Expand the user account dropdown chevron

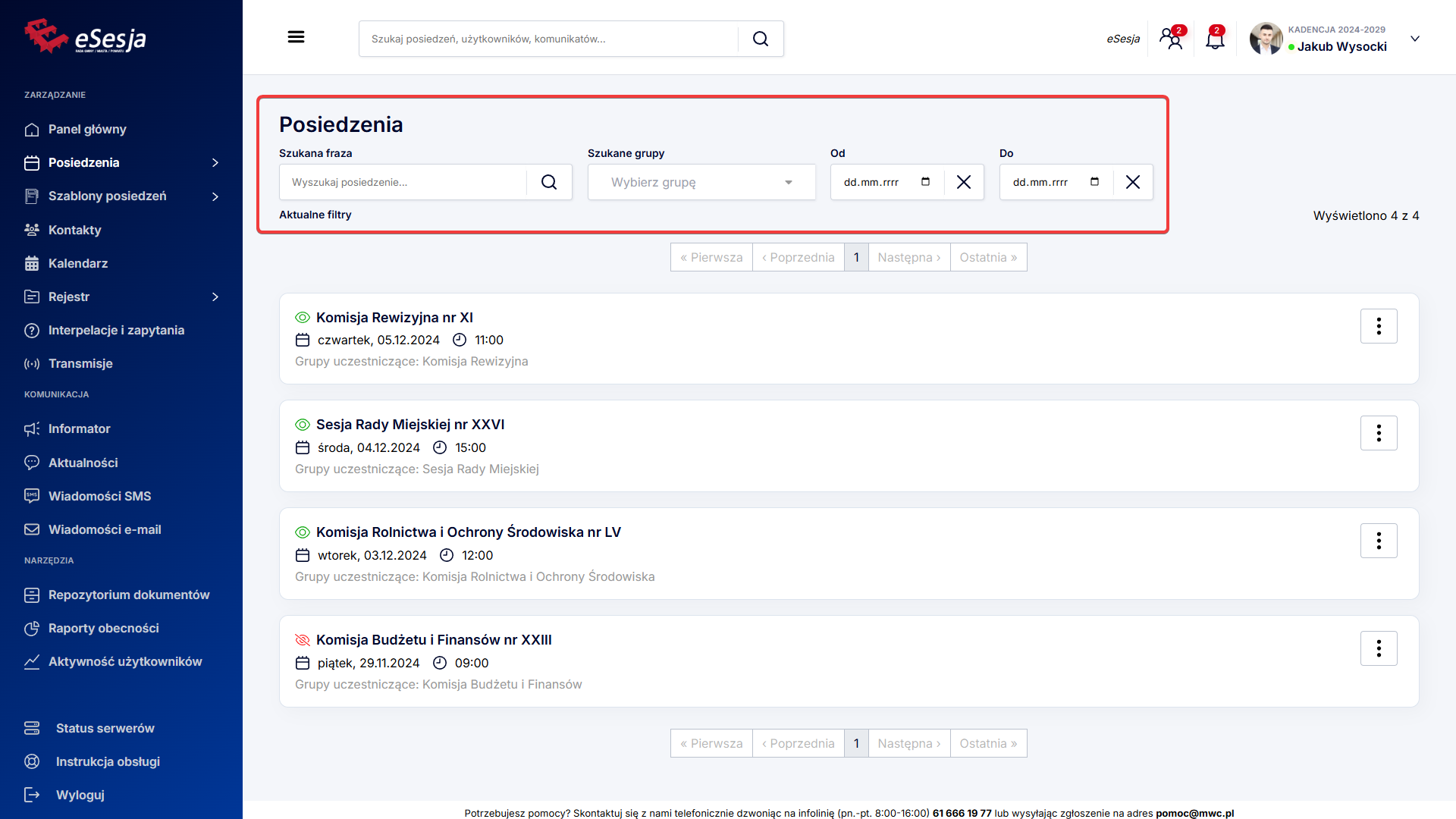(1415, 39)
